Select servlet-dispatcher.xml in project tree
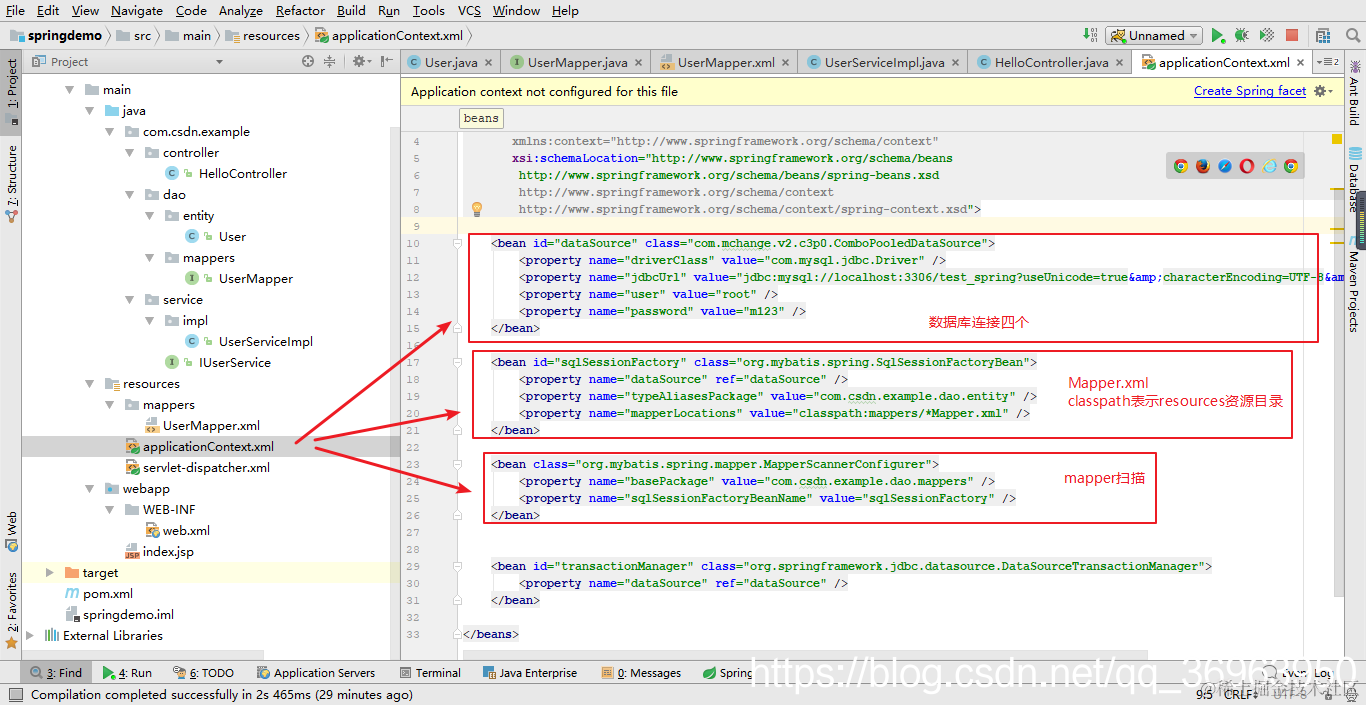This screenshot has height=705, width=1366. [x=198, y=468]
